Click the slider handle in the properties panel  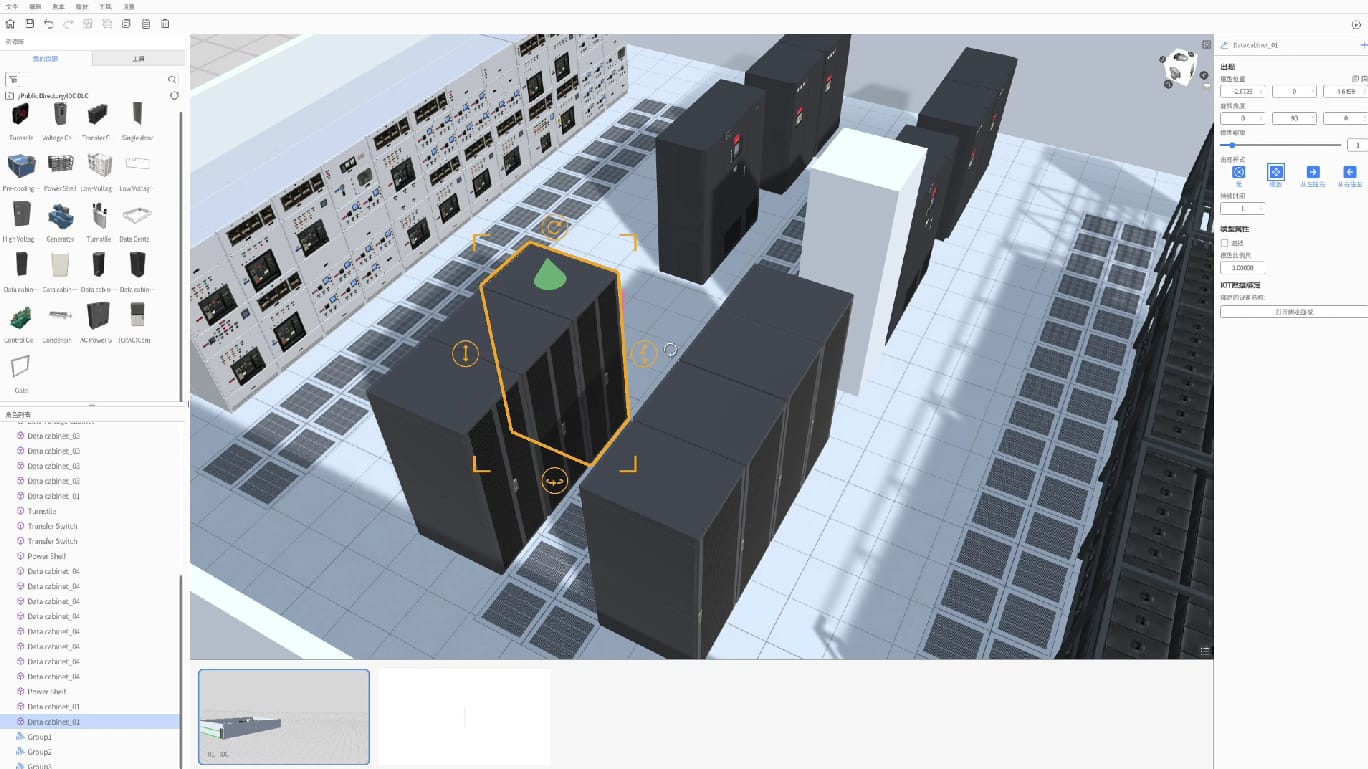[x=1232, y=145]
